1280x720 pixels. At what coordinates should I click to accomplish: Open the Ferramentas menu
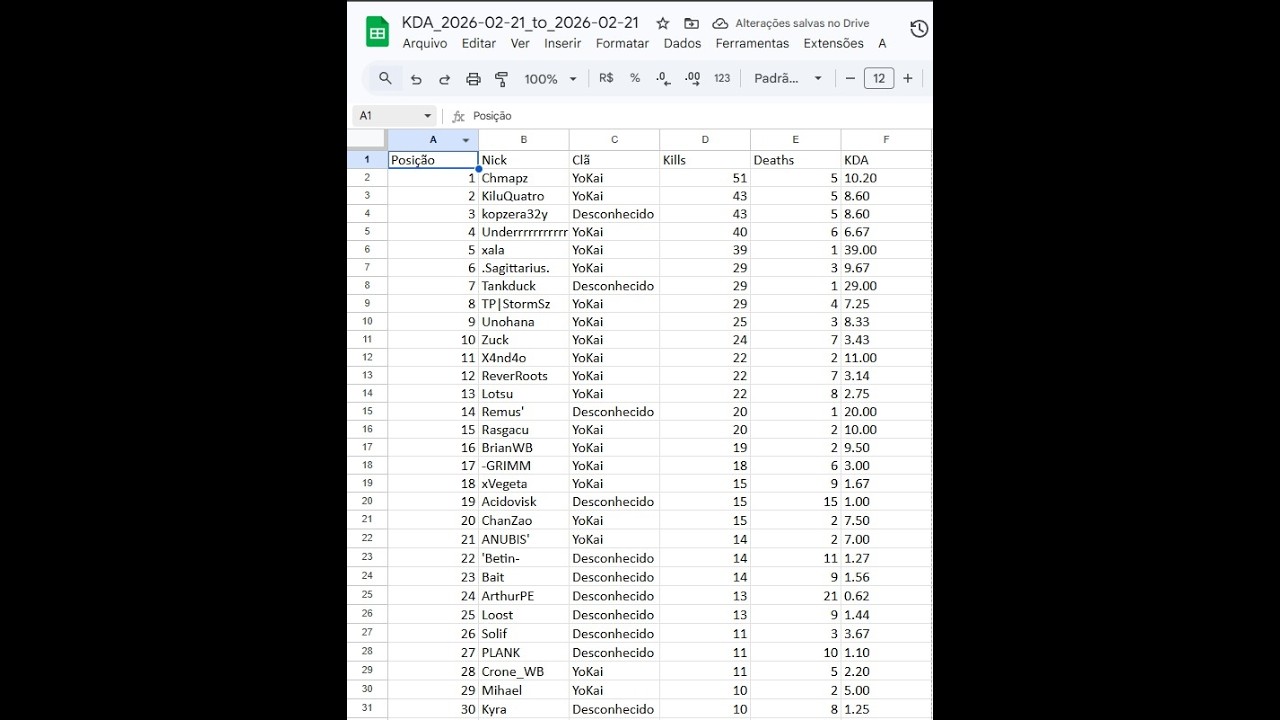753,44
